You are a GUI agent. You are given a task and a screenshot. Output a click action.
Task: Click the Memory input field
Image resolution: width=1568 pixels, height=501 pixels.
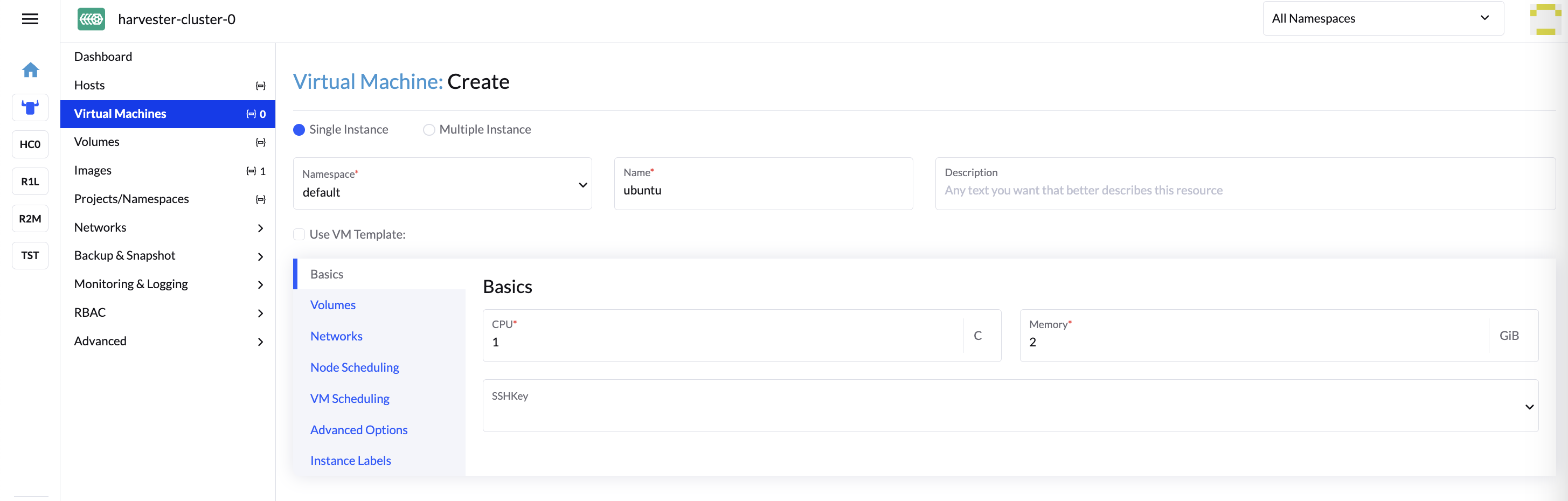1254,342
